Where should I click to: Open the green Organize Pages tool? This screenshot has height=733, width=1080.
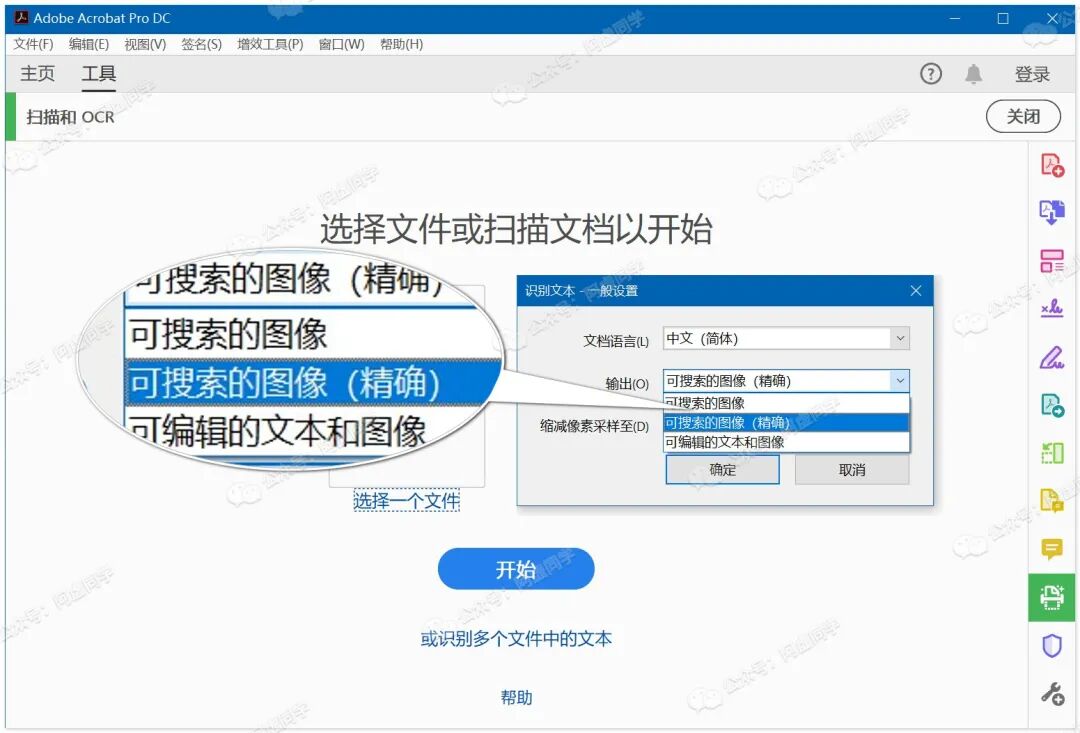tap(1052, 453)
